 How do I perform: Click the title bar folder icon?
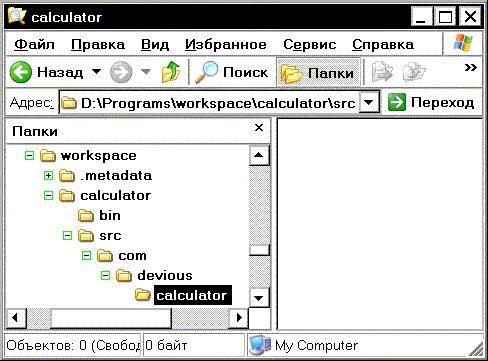[x=17, y=16]
